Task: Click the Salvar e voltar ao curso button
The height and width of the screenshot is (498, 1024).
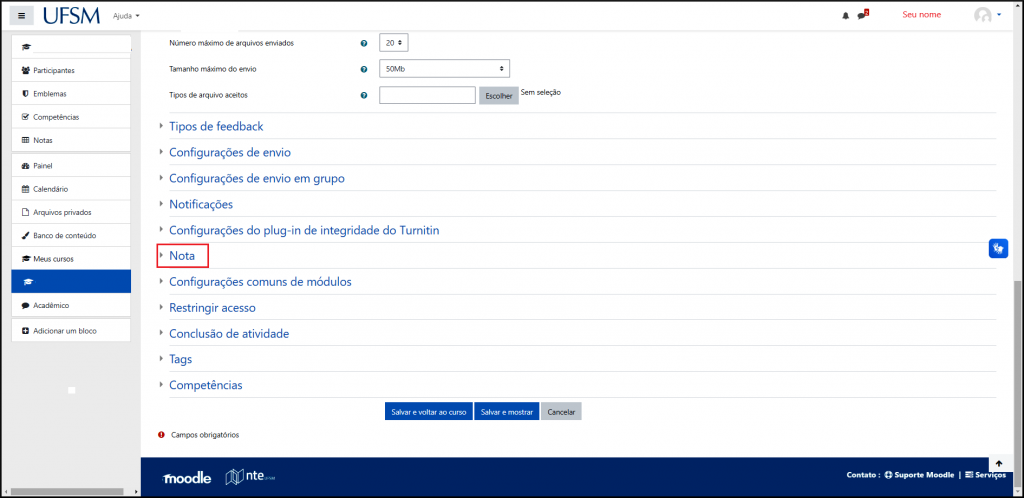Action: [x=428, y=412]
